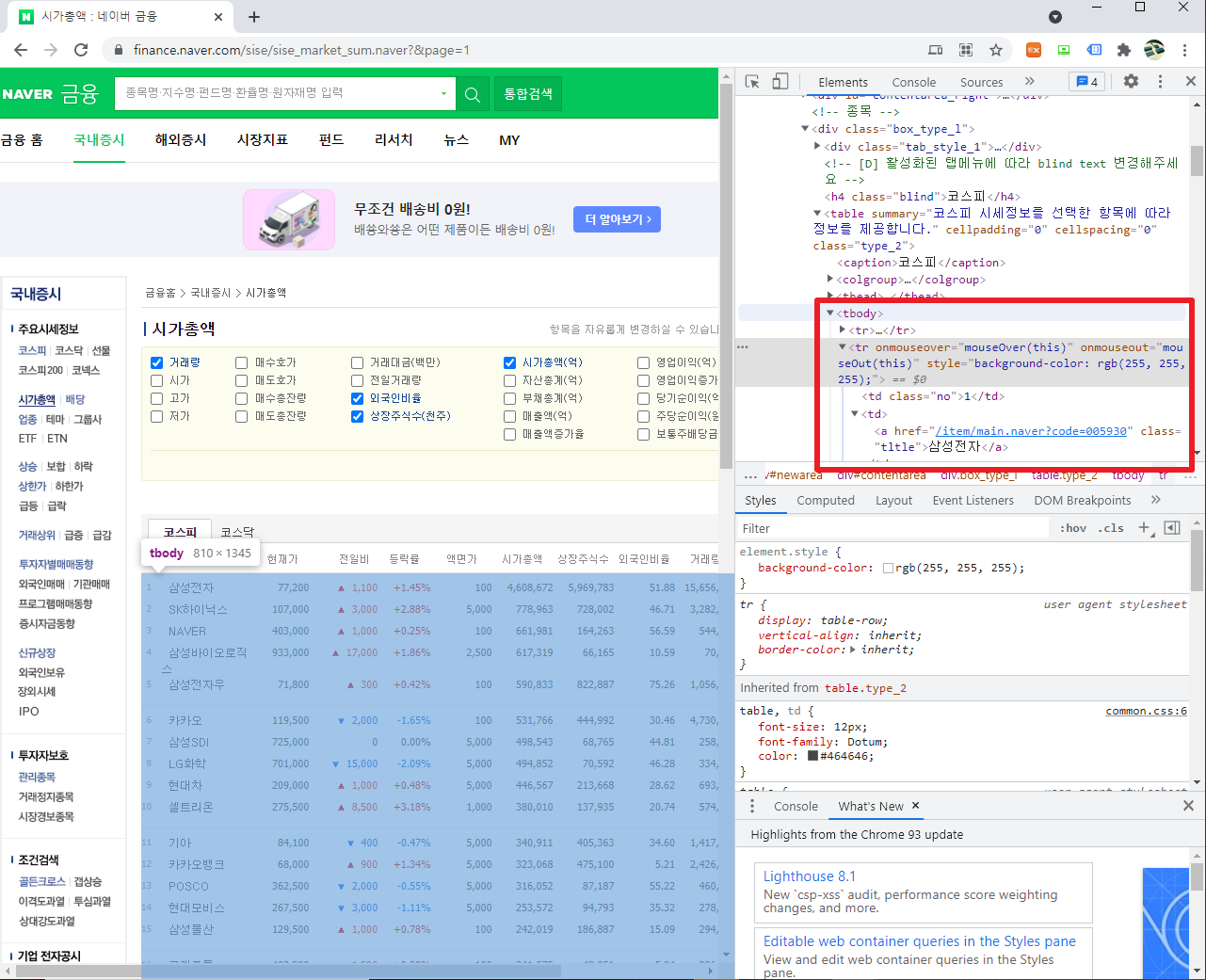The width and height of the screenshot is (1206, 980).
Task: Check the 매출액증가율 checkbox
Action: [510, 434]
